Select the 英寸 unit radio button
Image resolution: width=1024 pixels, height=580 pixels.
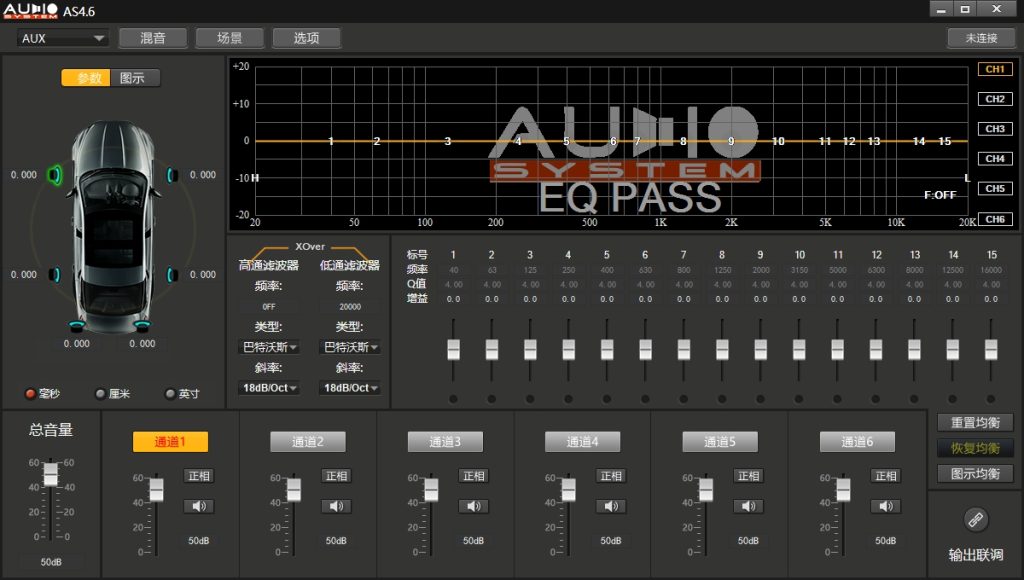tap(170, 393)
